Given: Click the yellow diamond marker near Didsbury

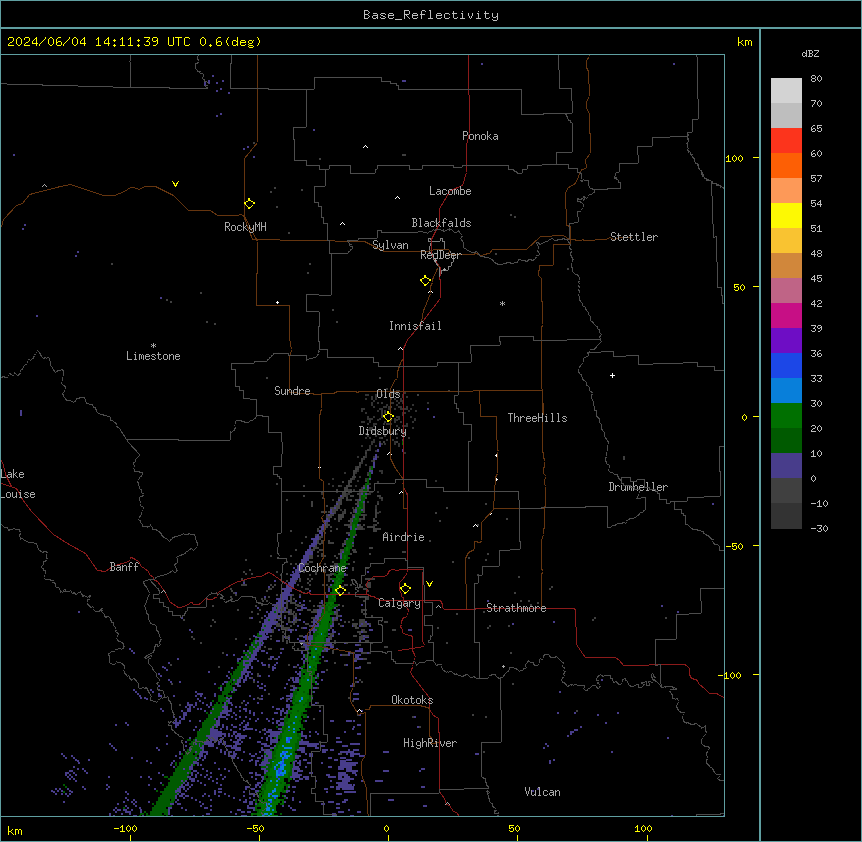Looking at the screenshot, I should 388,417.
